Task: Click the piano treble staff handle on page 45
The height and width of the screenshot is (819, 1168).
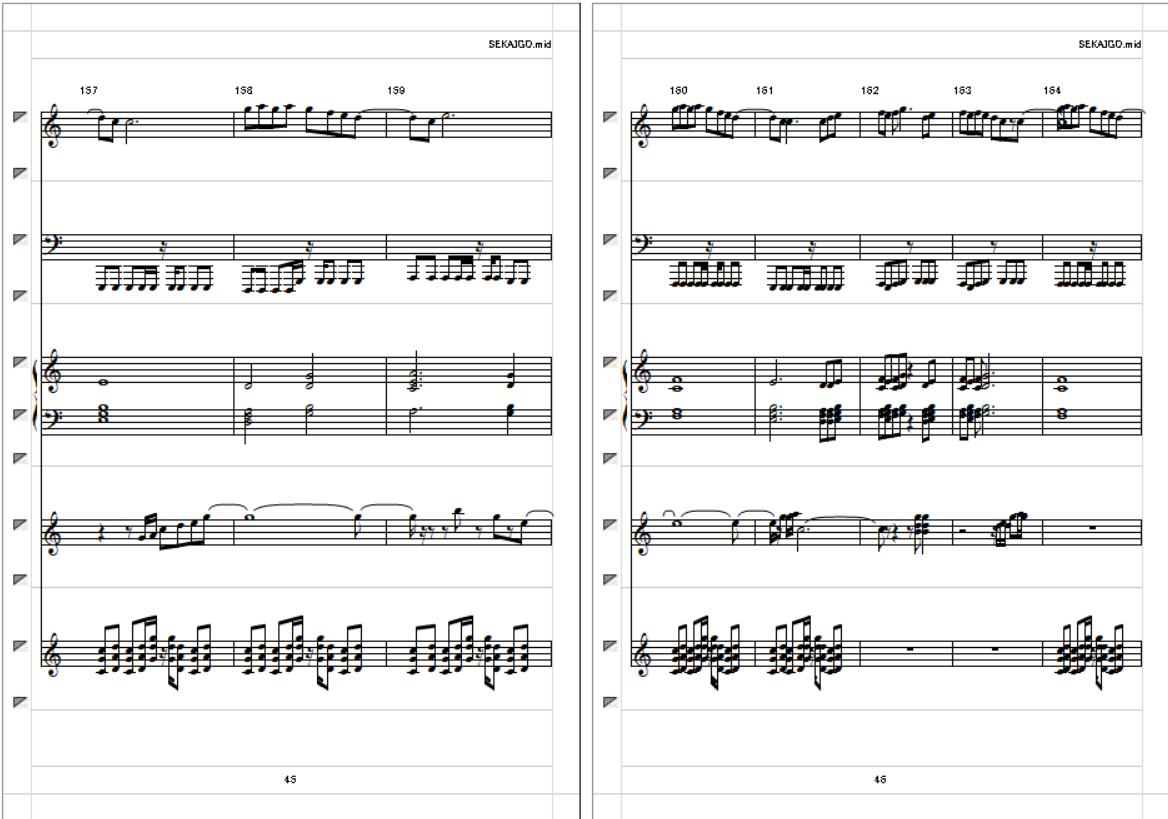Action: 20,362
